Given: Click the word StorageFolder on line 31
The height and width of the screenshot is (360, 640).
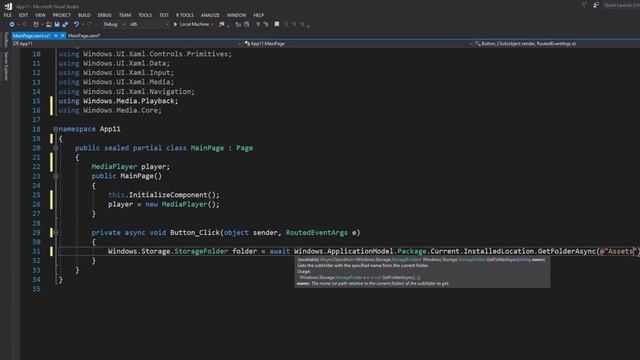Looking at the screenshot, I should pos(201,251).
